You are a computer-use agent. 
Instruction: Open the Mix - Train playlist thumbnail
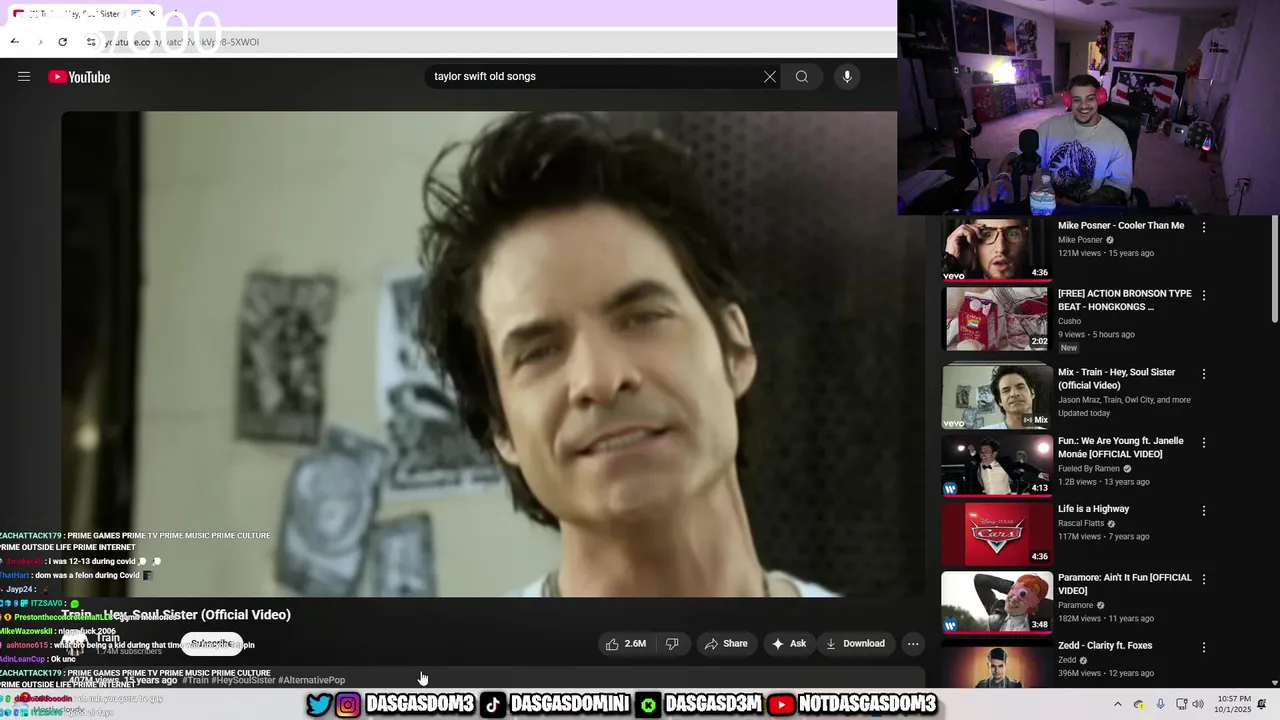(x=997, y=397)
